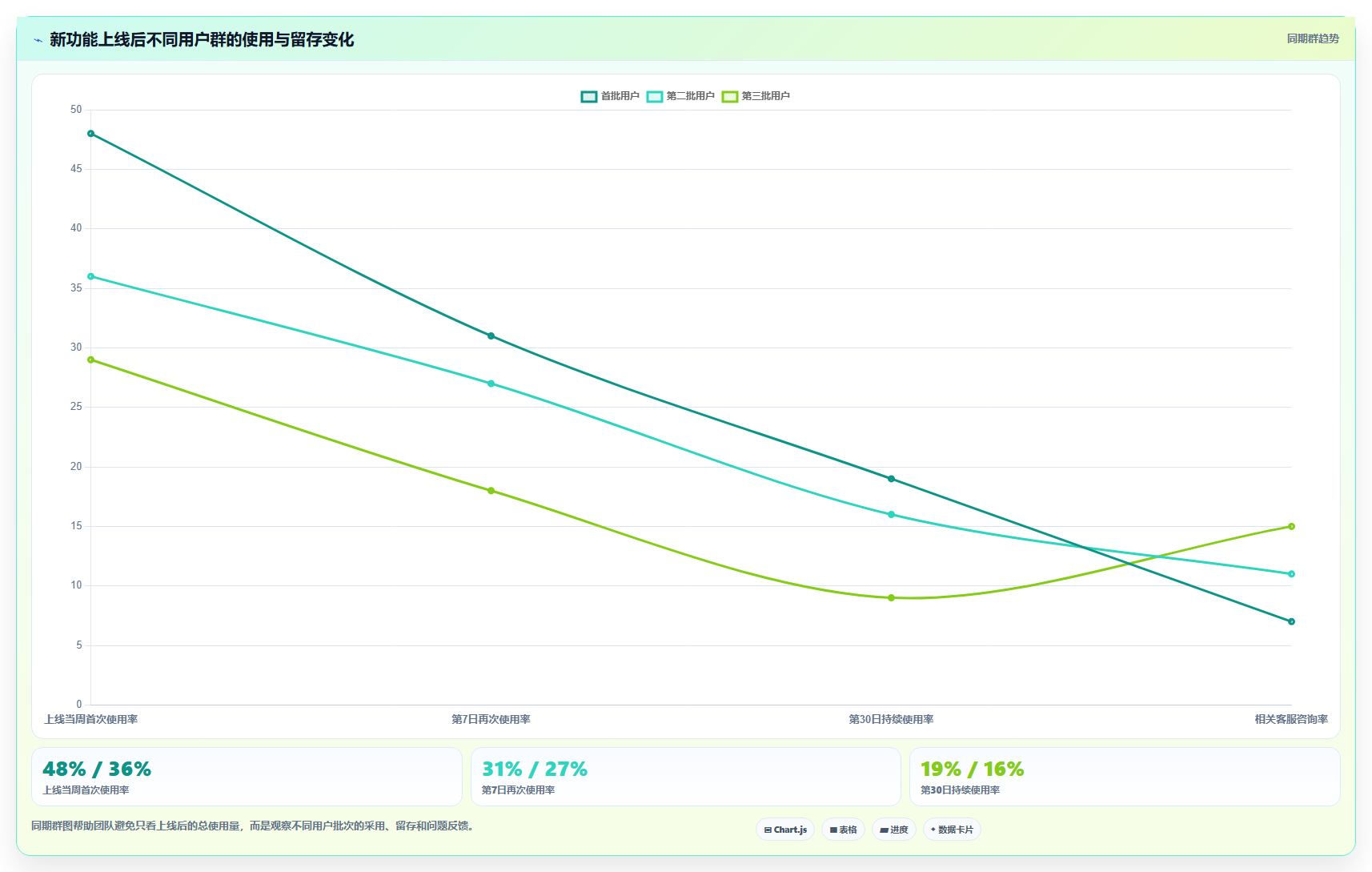Click the 第7日再次使用率 axis label
This screenshot has height=872, width=1372.
click(x=491, y=719)
